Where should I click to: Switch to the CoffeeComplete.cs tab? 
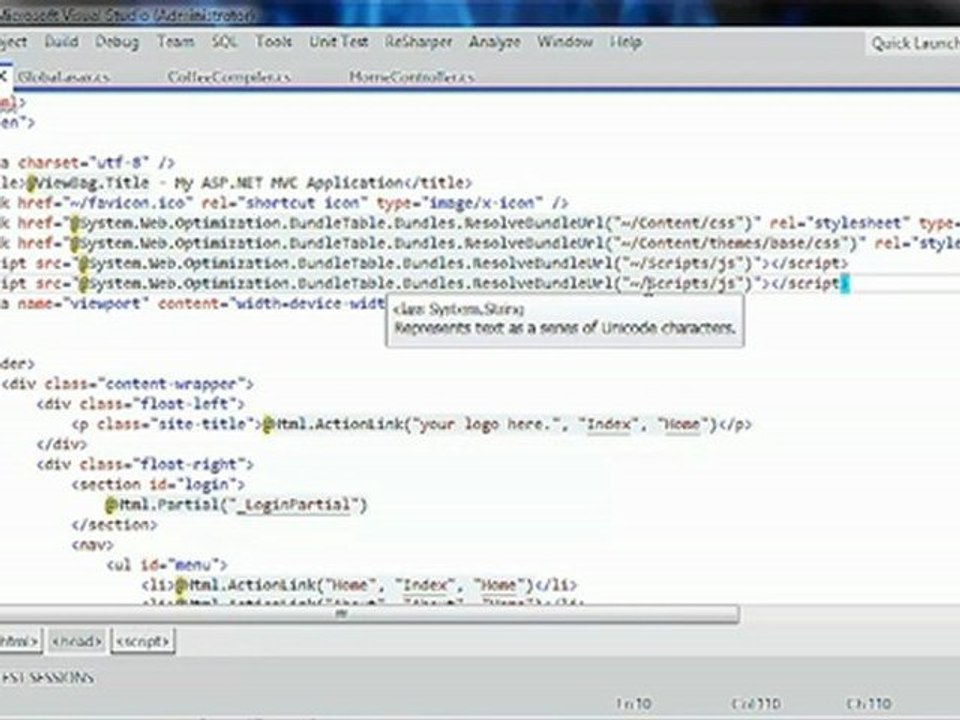(x=229, y=77)
